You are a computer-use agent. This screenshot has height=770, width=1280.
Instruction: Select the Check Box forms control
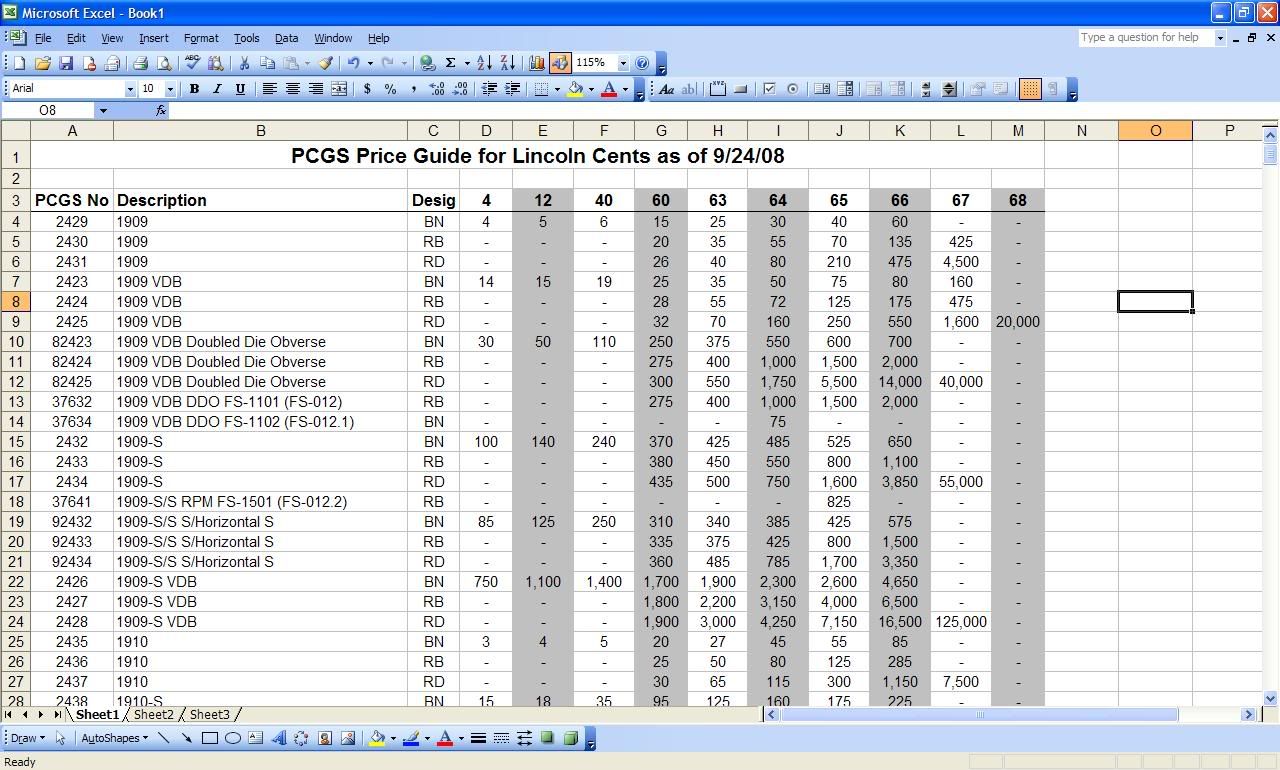click(769, 89)
